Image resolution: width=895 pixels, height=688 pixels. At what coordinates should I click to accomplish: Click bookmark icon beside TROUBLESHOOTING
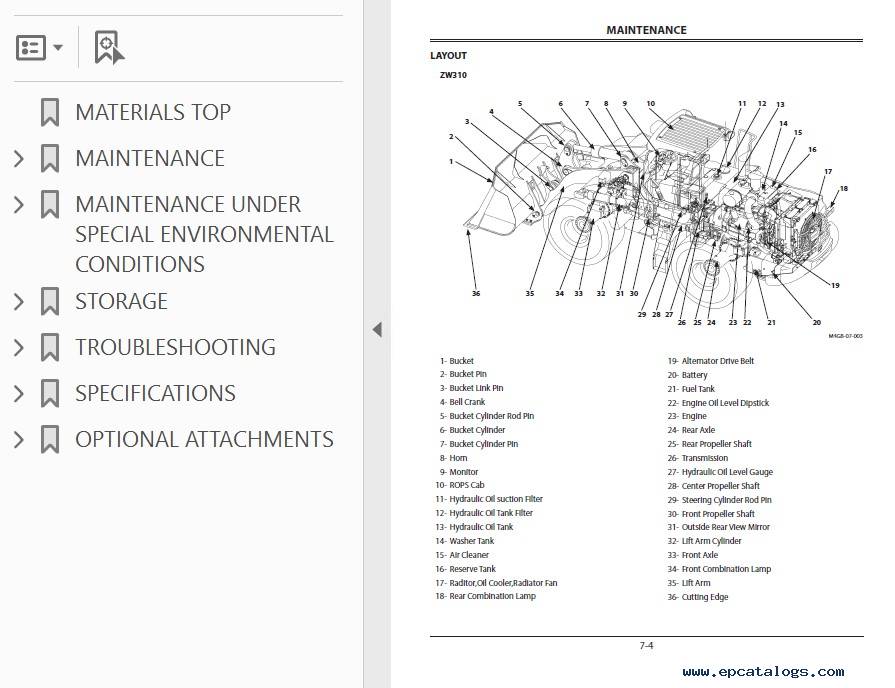coord(50,348)
